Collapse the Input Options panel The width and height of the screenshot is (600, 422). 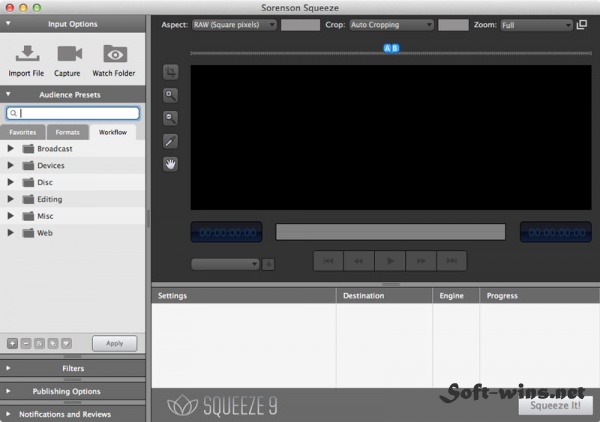[8, 24]
